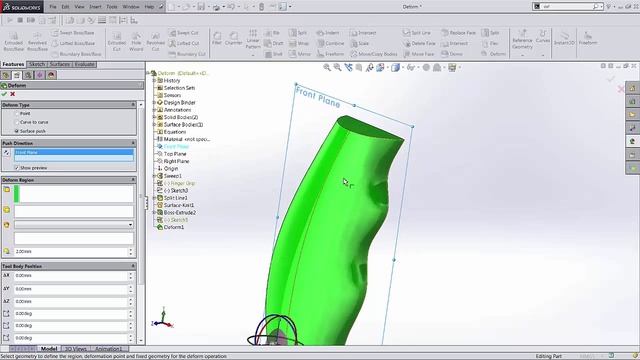Launch the Hole Wizard tool
640x360 pixels.
(x=136, y=42)
